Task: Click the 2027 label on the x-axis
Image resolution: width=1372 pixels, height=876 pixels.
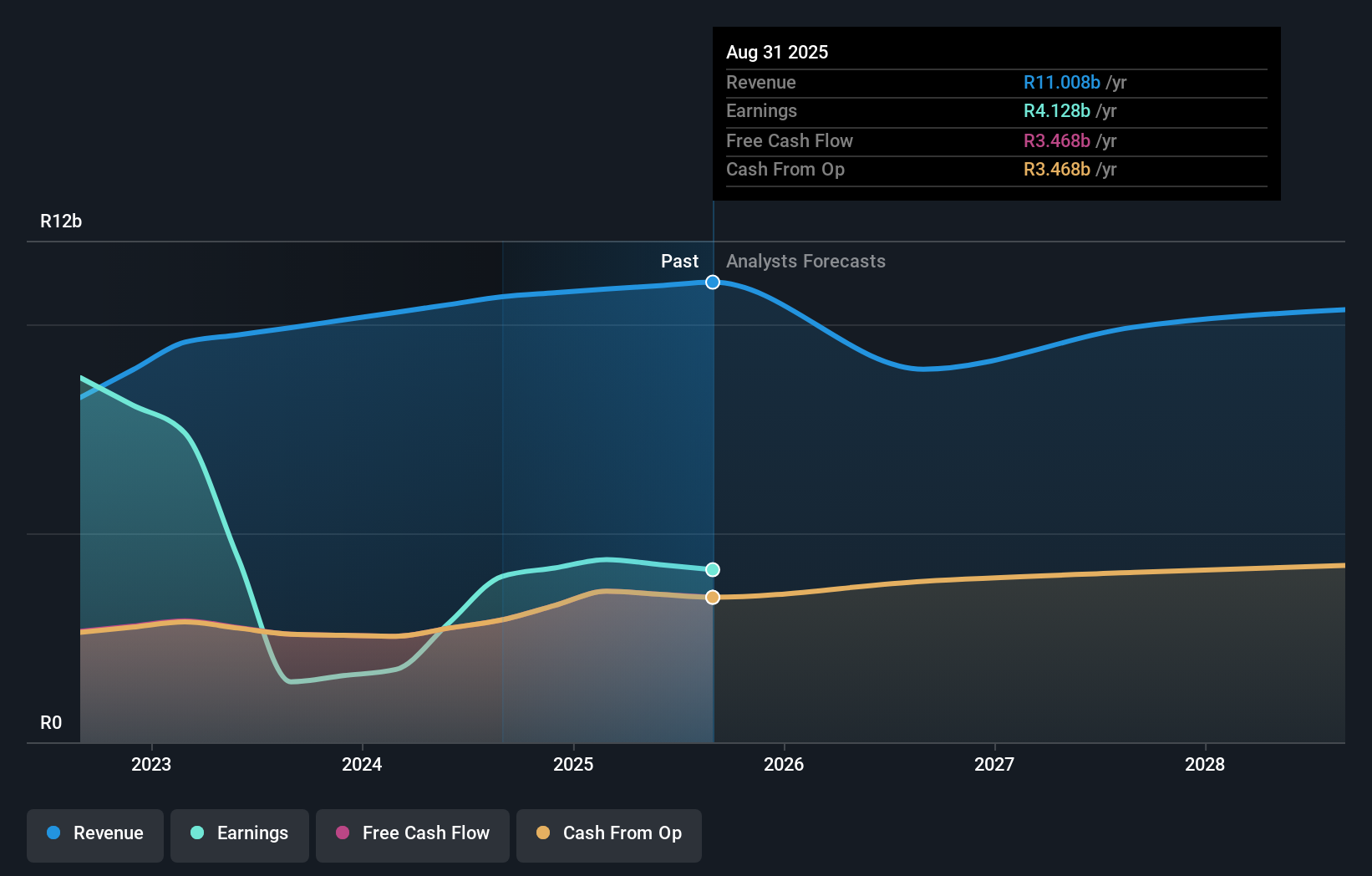Action: pyautogui.click(x=993, y=764)
